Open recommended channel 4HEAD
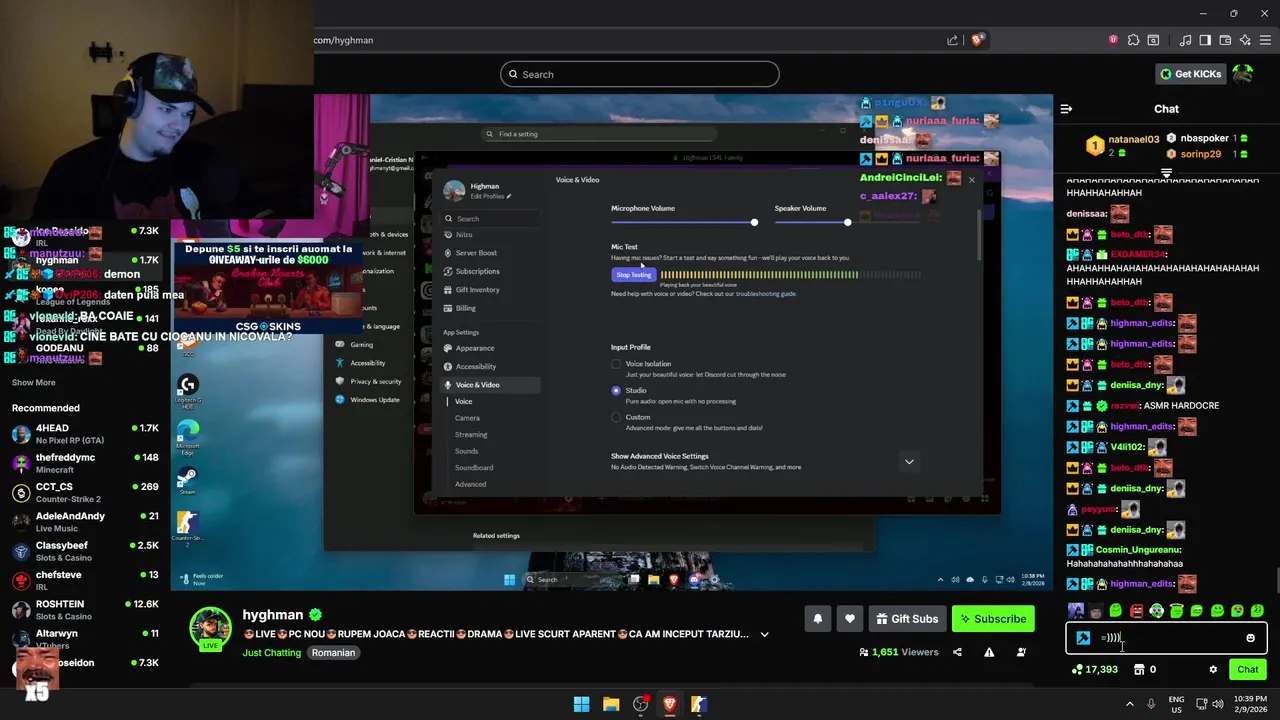This screenshot has height=720, width=1280. tap(85, 434)
